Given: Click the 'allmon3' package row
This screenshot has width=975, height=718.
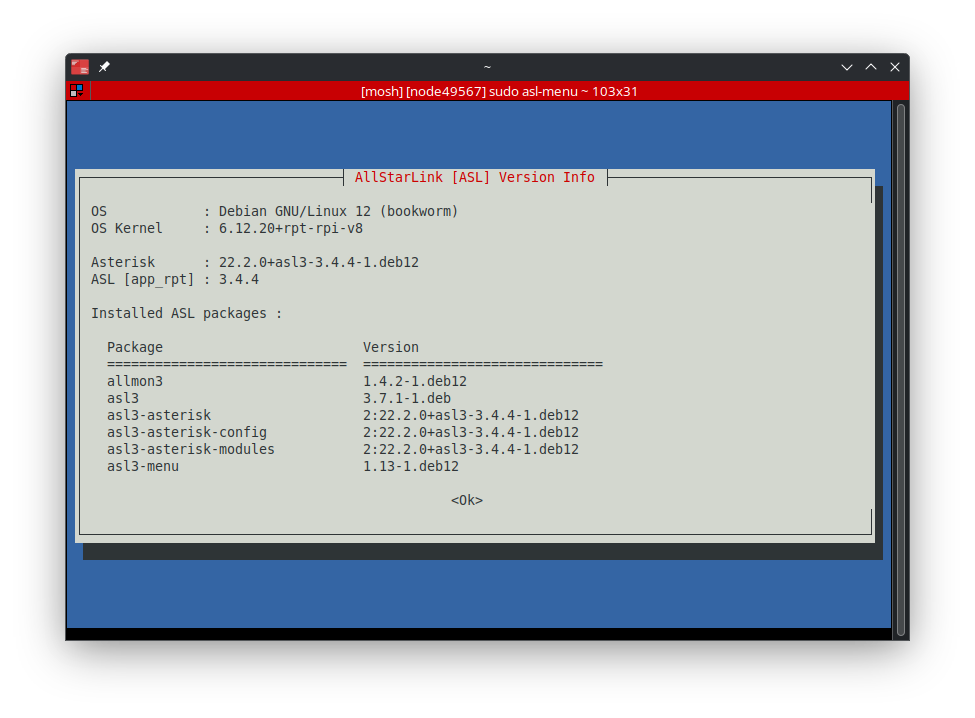Looking at the screenshot, I should tap(287, 381).
